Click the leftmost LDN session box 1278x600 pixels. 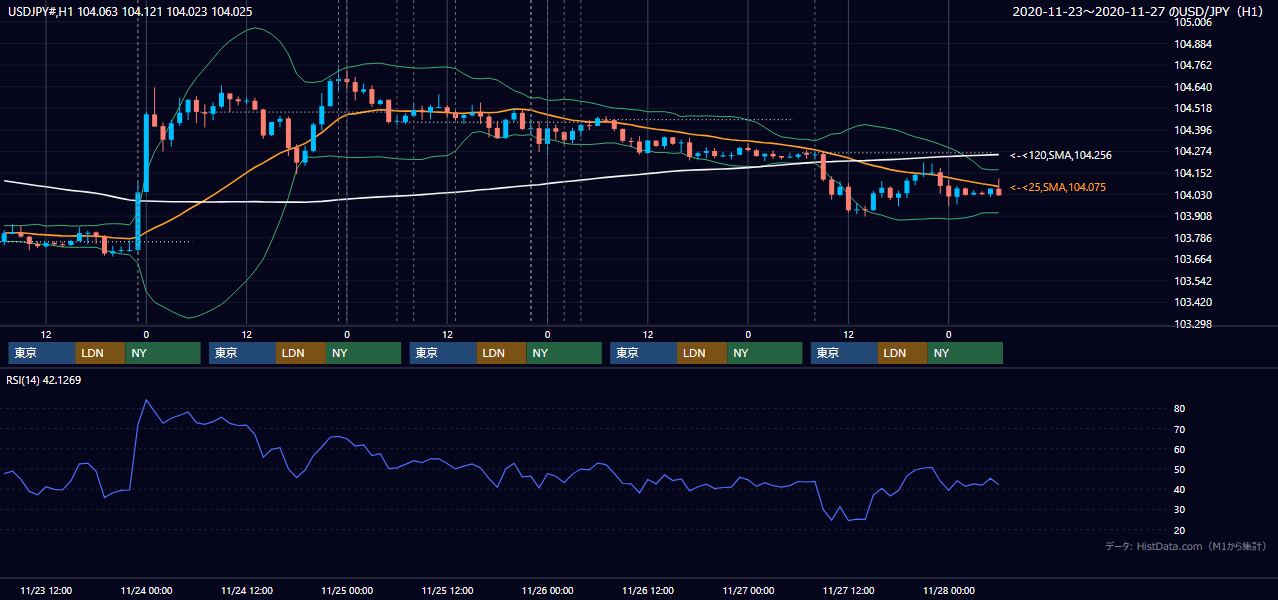tap(100, 353)
